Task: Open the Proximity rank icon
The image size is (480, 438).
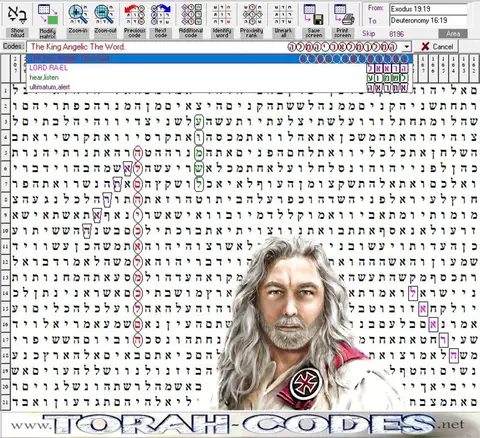Action: click(252, 14)
